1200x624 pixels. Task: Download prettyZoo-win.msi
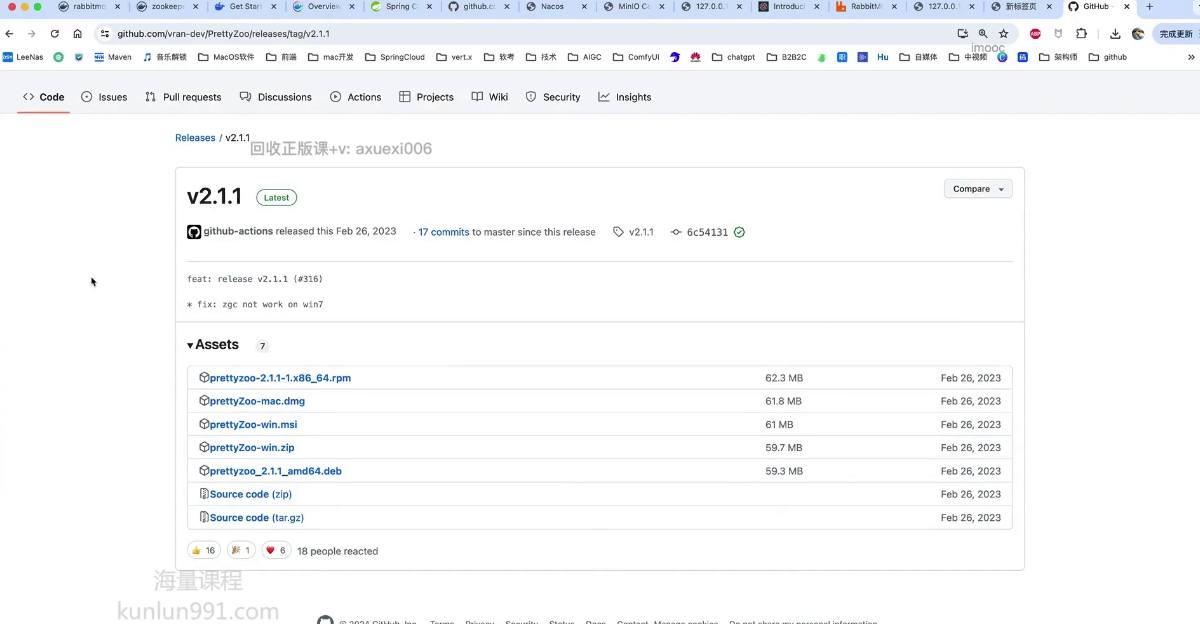253,424
